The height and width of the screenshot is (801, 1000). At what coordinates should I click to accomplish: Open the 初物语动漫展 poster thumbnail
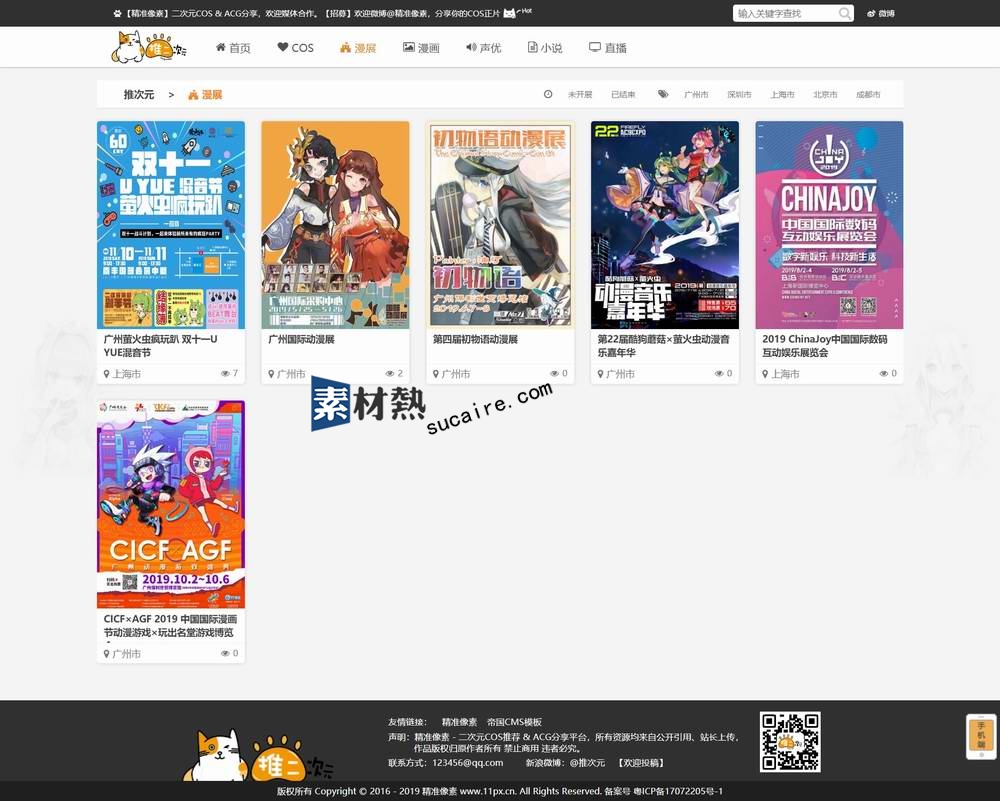(500, 225)
